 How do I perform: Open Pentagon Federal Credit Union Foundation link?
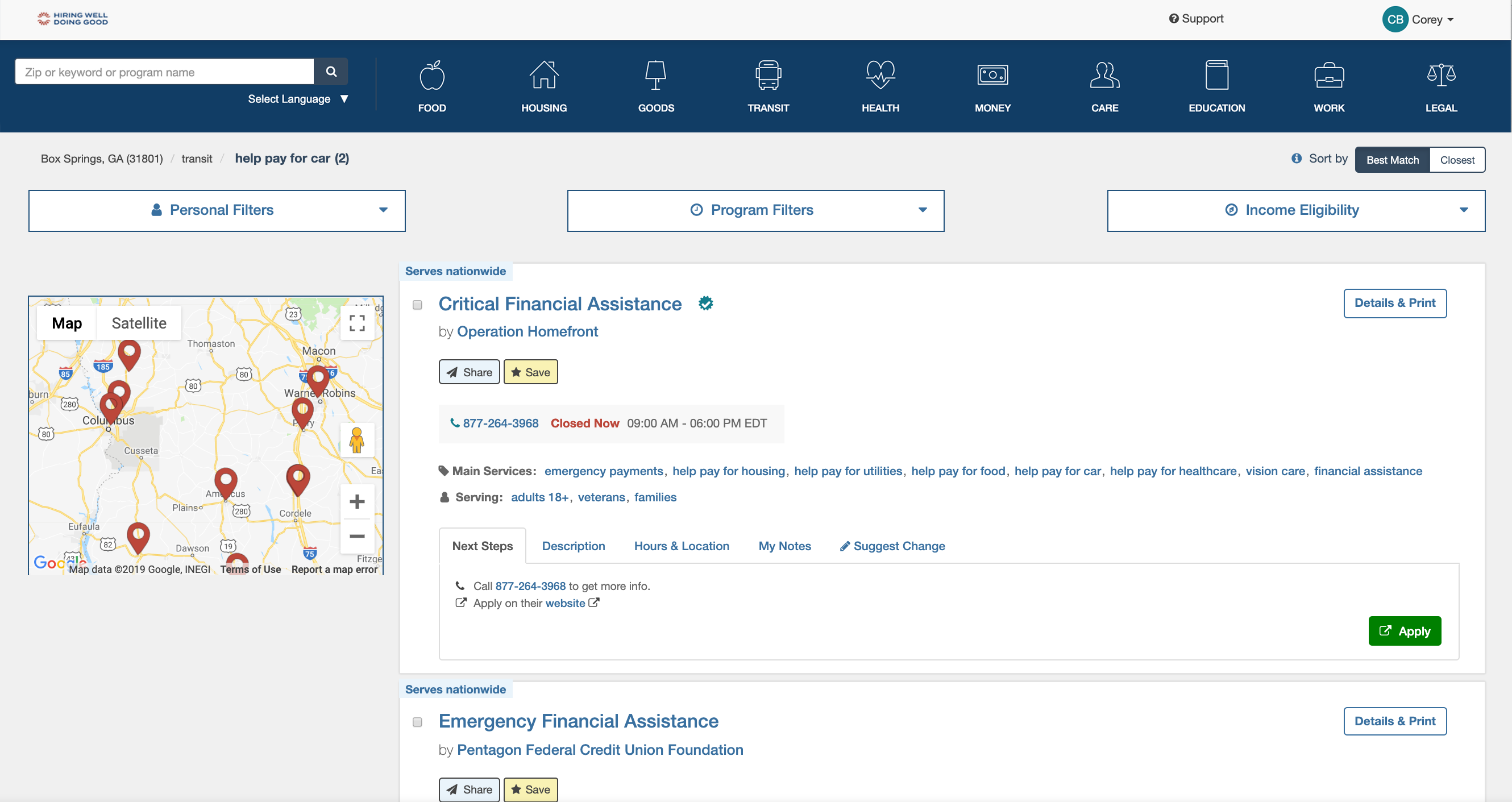click(600, 750)
